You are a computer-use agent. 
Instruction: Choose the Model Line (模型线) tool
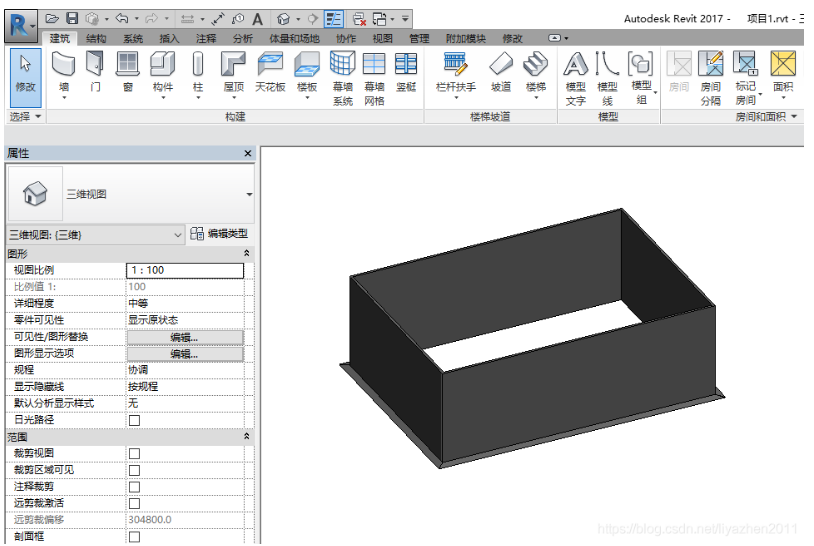(607, 78)
